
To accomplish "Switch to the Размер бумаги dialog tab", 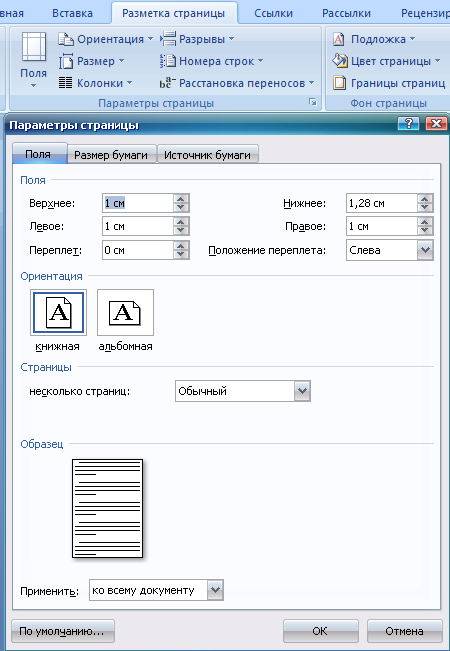I will pyautogui.click(x=111, y=155).
